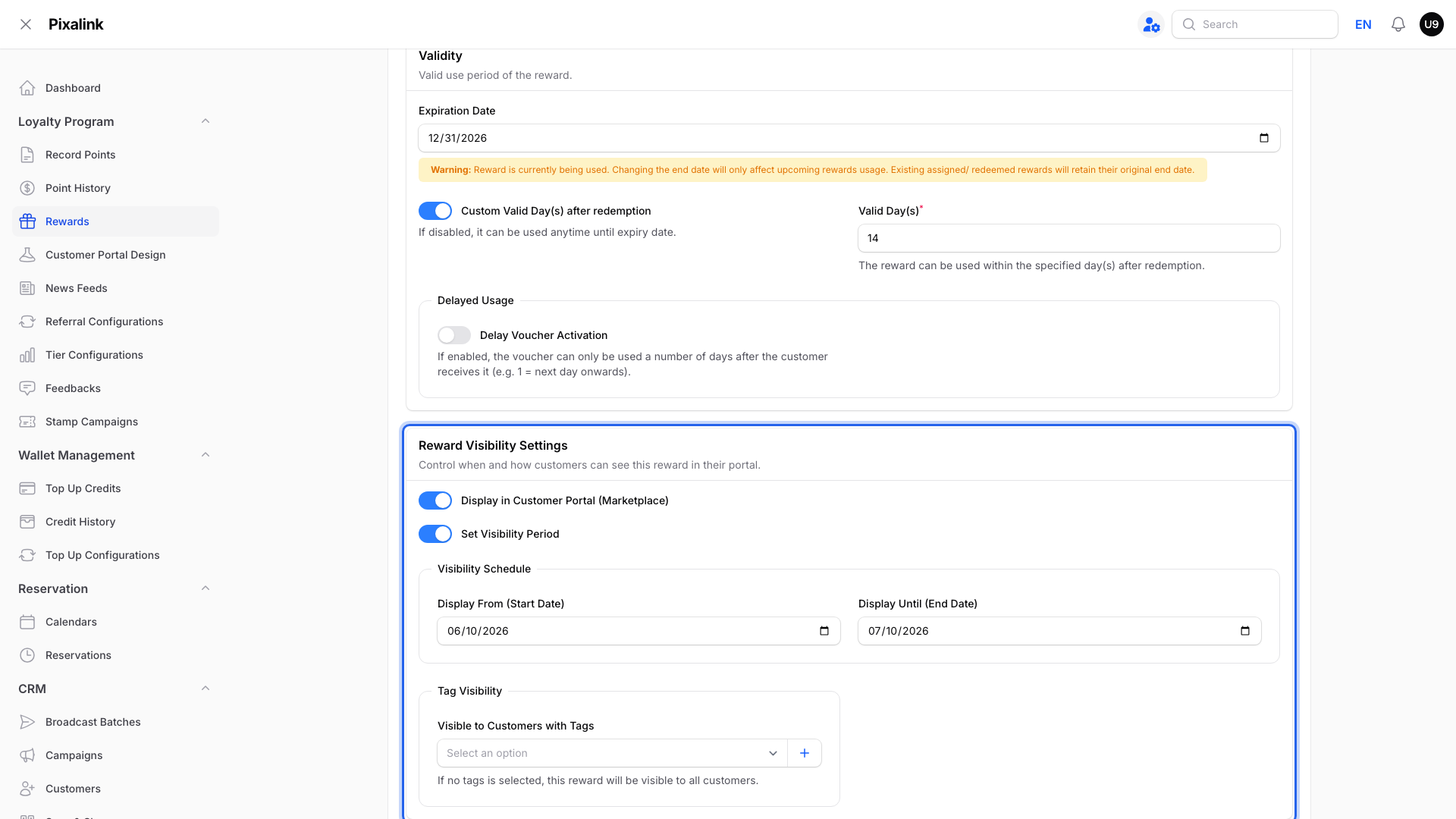
Task: Close the sidebar with the X icon
Action: click(x=26, y=24)
